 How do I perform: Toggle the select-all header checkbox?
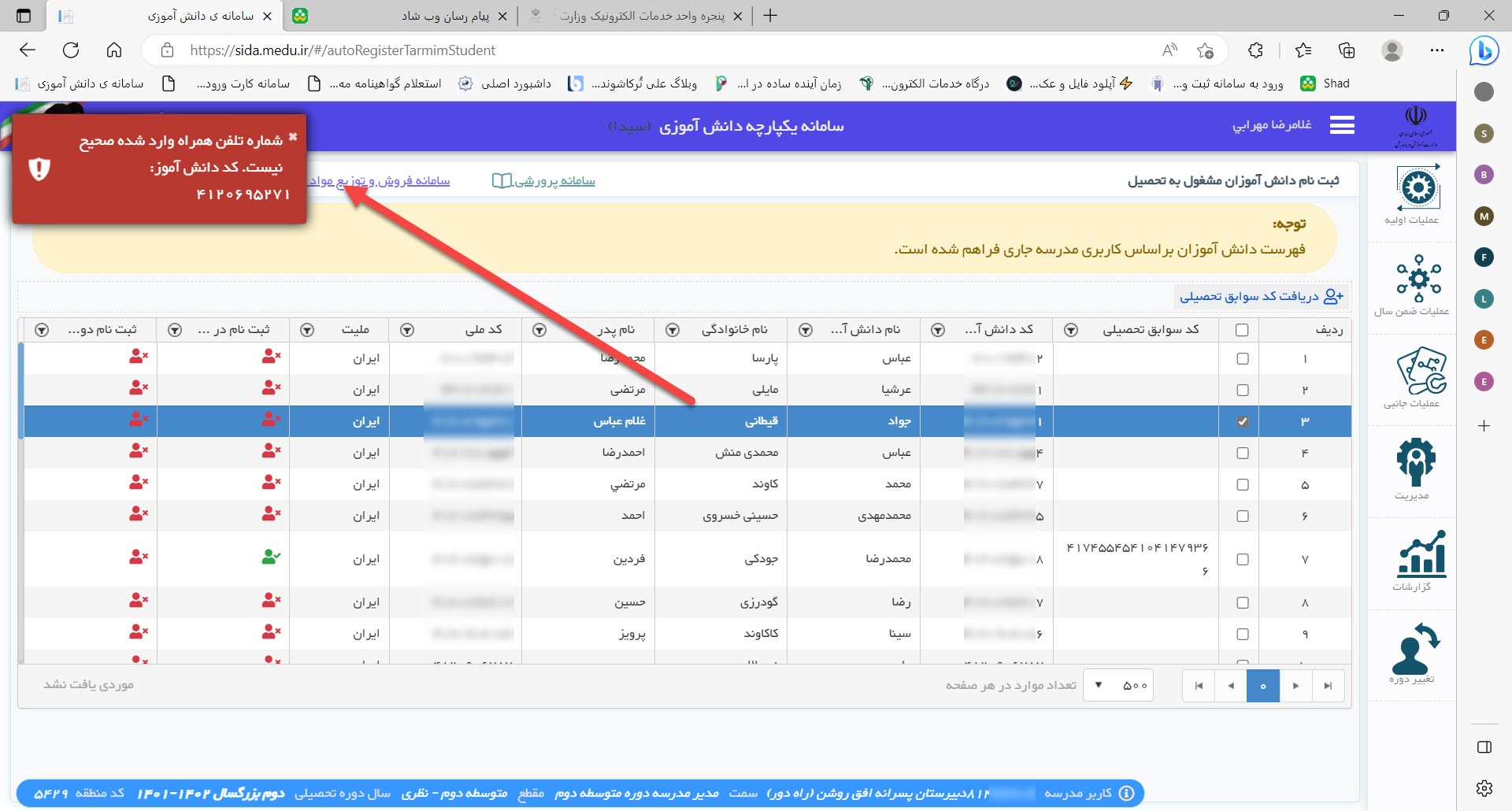tap(1242, 330)
